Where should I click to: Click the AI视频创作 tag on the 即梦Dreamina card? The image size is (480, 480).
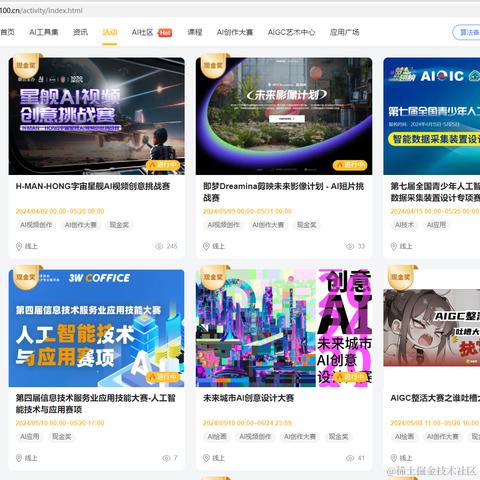[x=224, y=225]
